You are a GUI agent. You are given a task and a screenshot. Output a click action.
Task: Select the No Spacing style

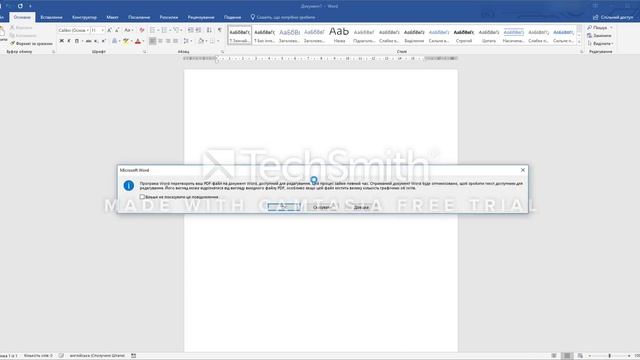[264, 35]
